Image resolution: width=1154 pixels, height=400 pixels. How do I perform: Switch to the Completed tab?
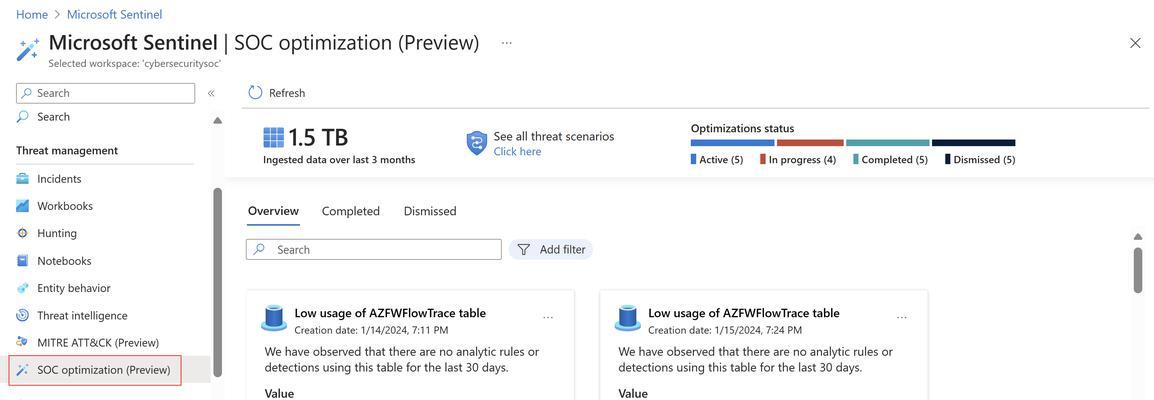click(350, 211)
